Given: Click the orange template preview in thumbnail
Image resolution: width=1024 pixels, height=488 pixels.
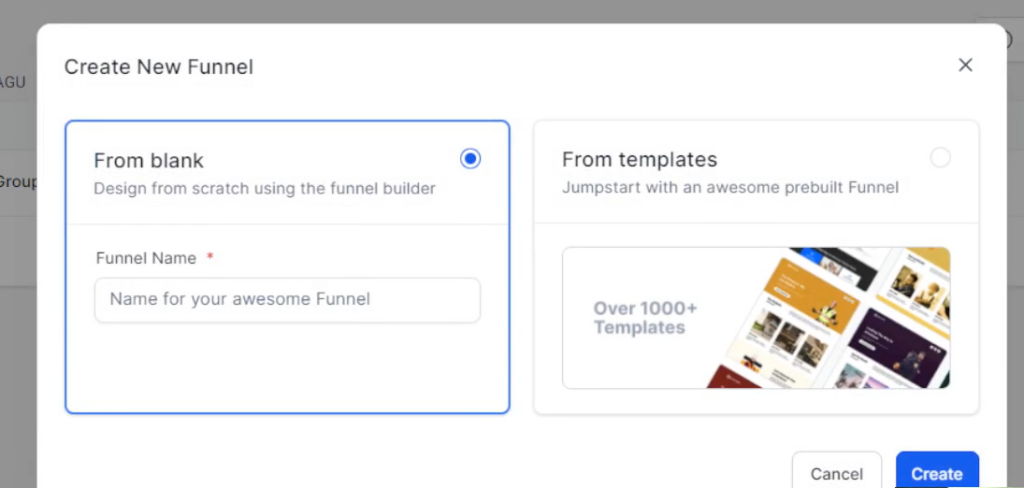Looking at the screenshot, I should [x=812, y=292].
